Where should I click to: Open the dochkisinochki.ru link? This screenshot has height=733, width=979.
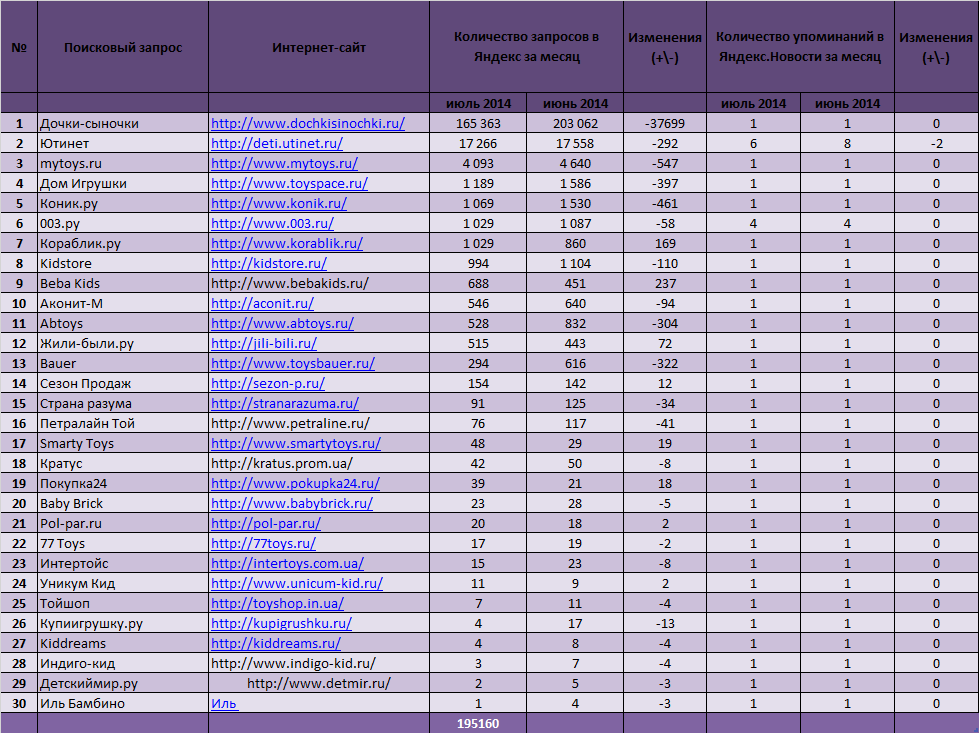pyautogui.click(x=307, y=124)
